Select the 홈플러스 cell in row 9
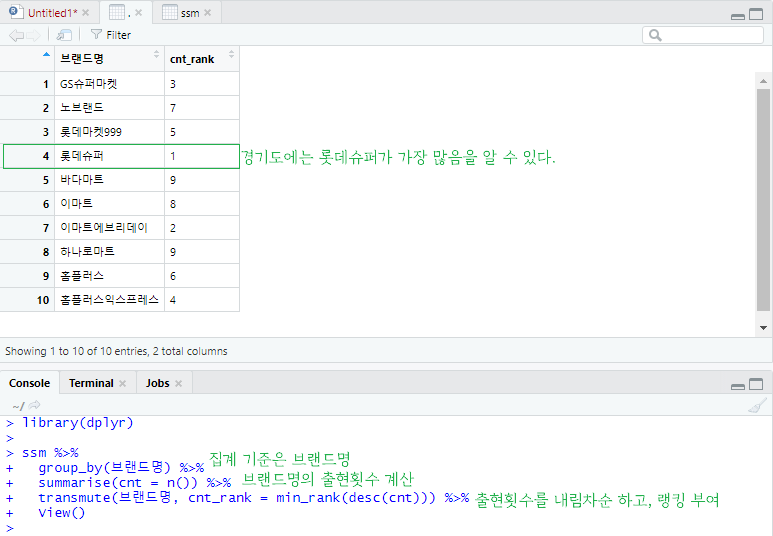This screenshot has height=536, width=773. 109,276
